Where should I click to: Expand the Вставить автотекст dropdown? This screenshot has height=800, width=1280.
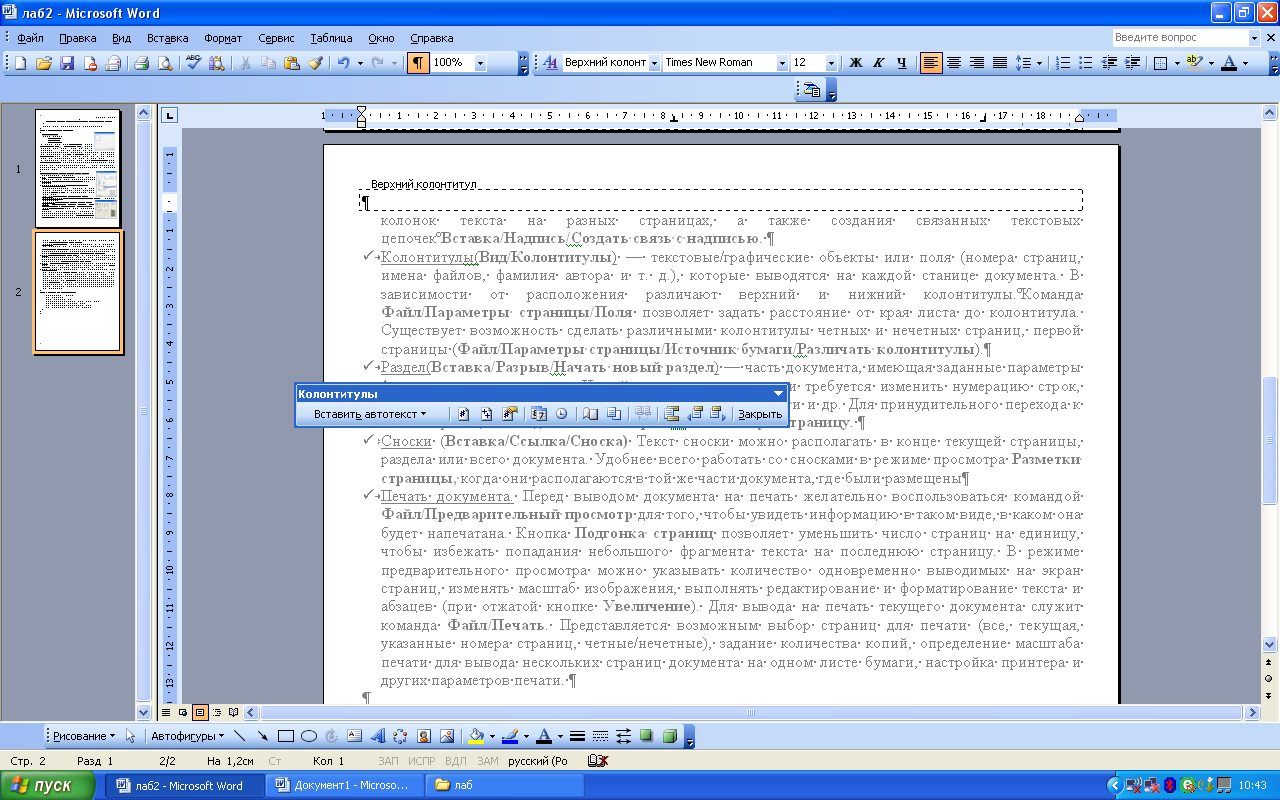pyautogui.click(x=370, y=413)
